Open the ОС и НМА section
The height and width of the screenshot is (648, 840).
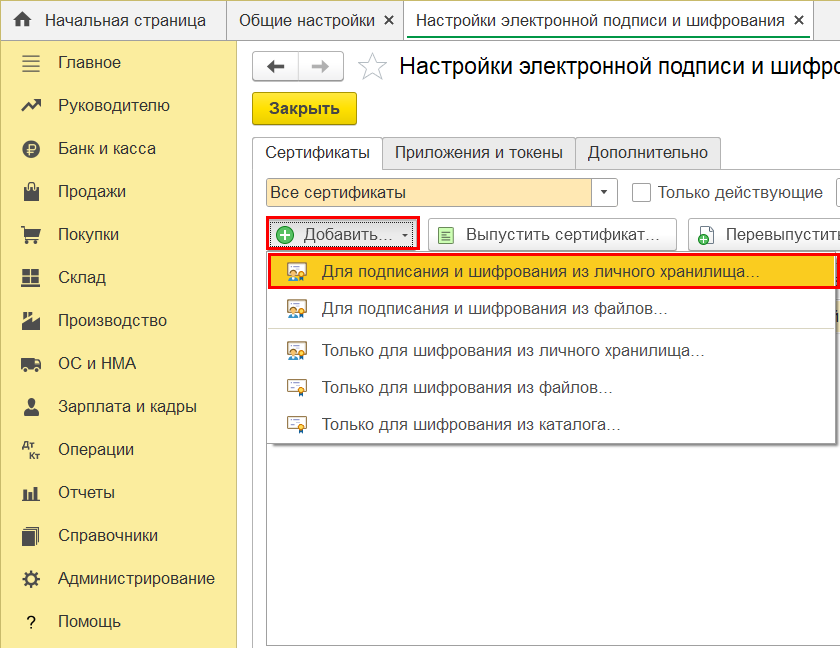coord(118,364)
